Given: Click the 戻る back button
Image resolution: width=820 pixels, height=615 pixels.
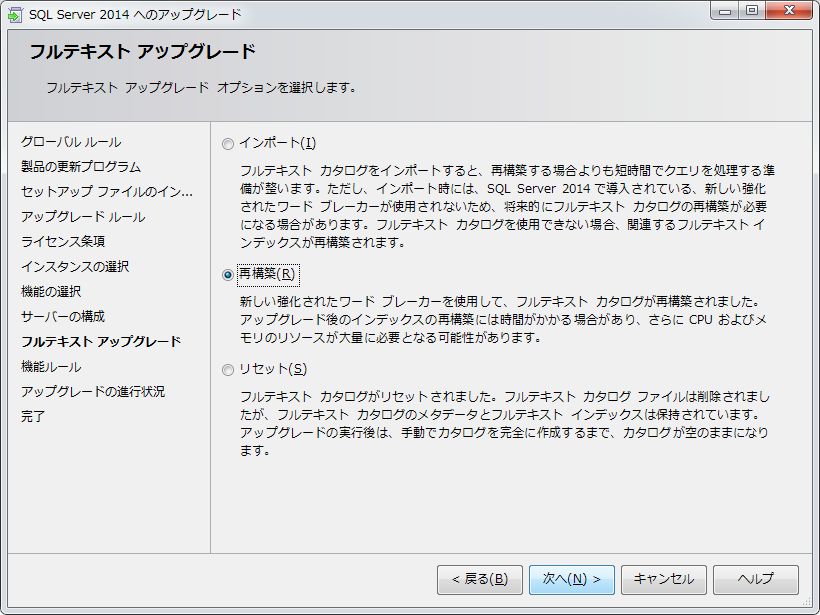Looking at the screenshot, I should 479,579.
